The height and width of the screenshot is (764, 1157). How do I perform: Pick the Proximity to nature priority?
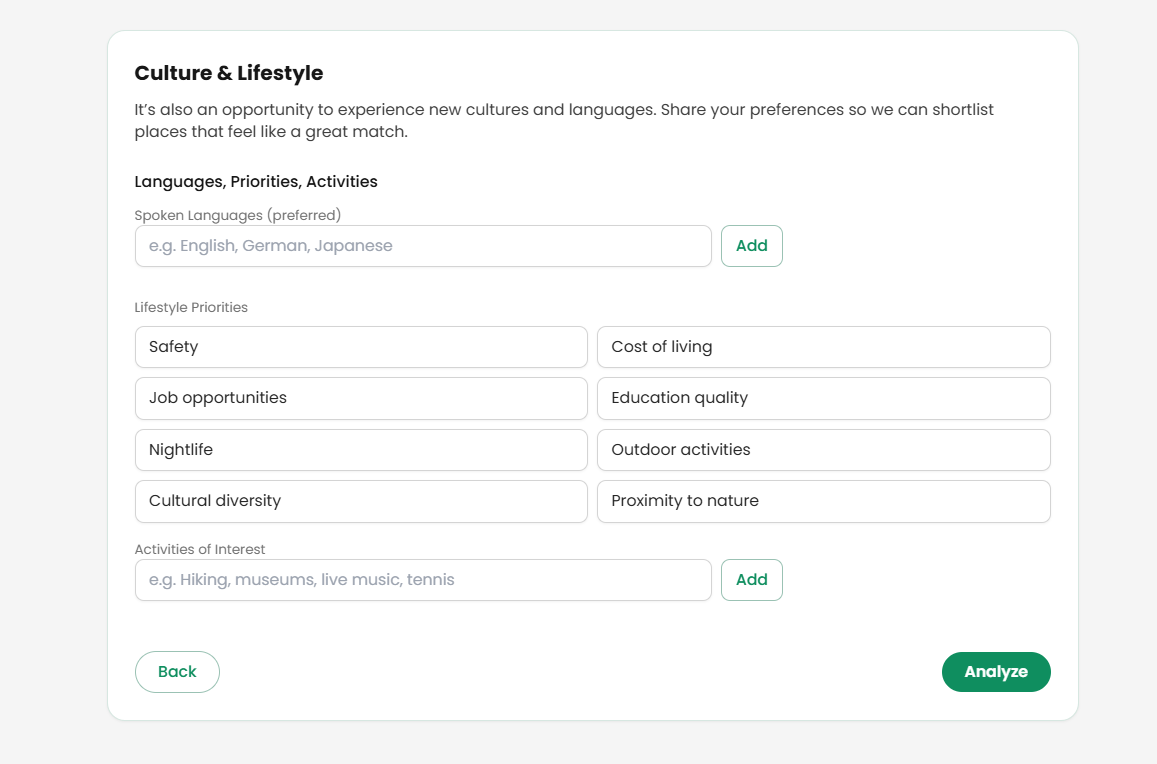click(x=823, y=501)
